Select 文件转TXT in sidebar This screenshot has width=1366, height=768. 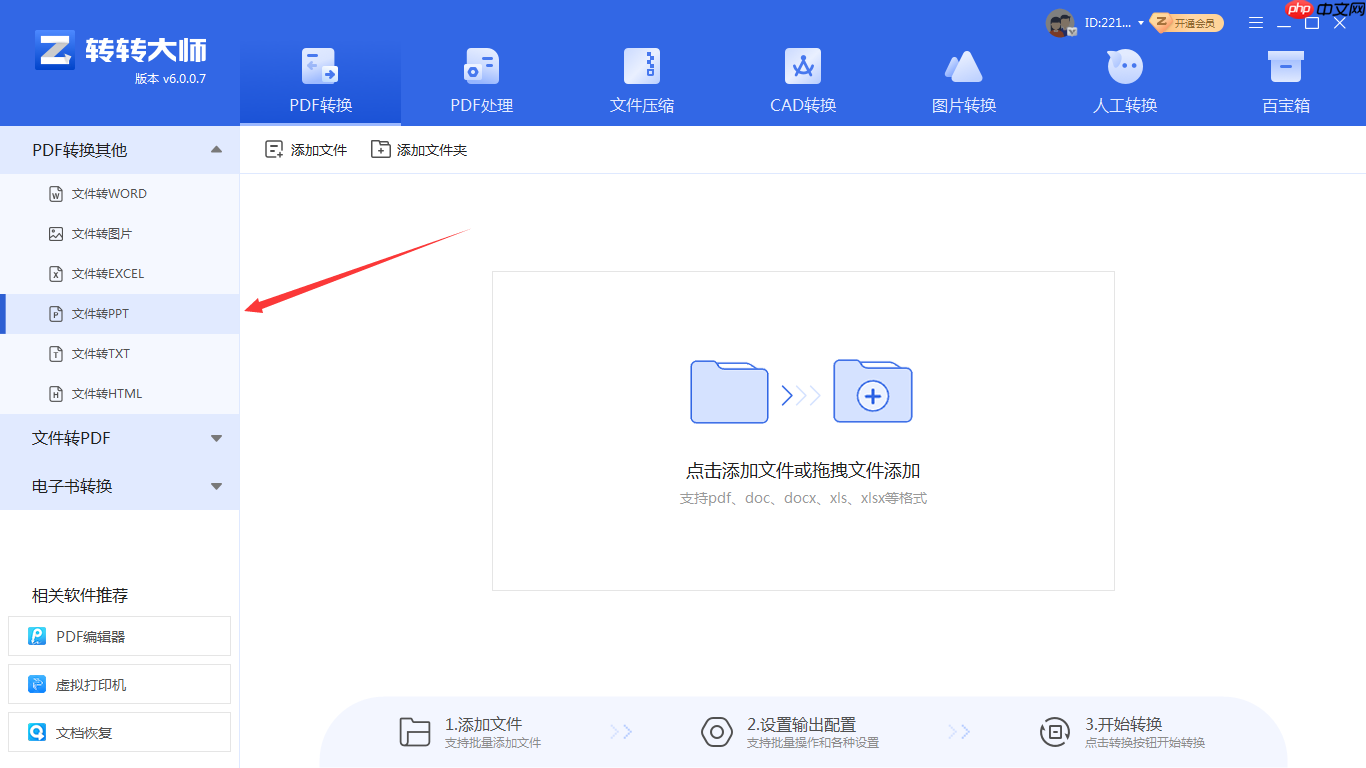tap(120, 354)
